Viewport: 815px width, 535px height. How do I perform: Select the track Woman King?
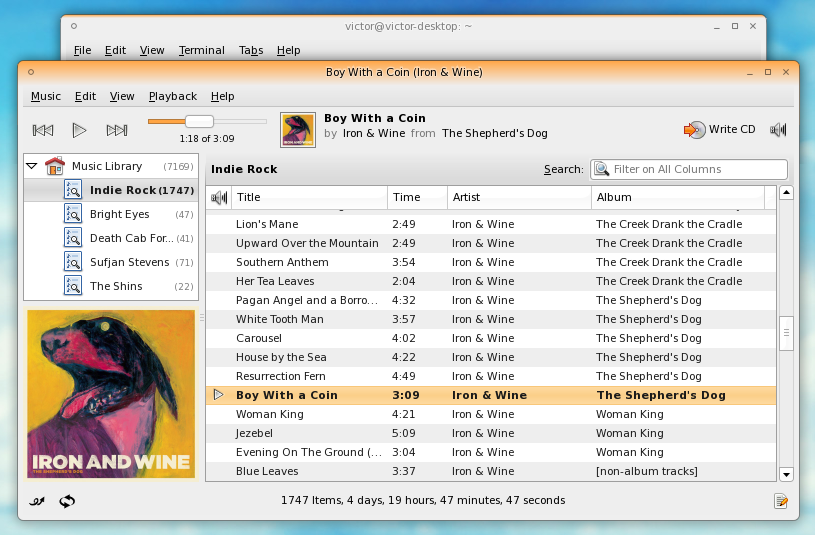point(491,414)
